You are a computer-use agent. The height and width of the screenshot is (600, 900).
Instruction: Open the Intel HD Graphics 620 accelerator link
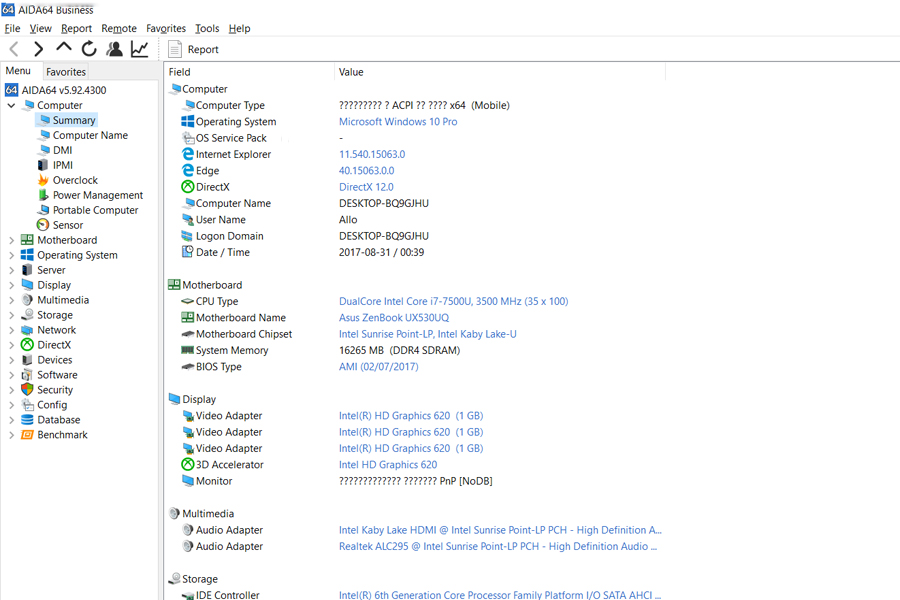pos(388,464)
